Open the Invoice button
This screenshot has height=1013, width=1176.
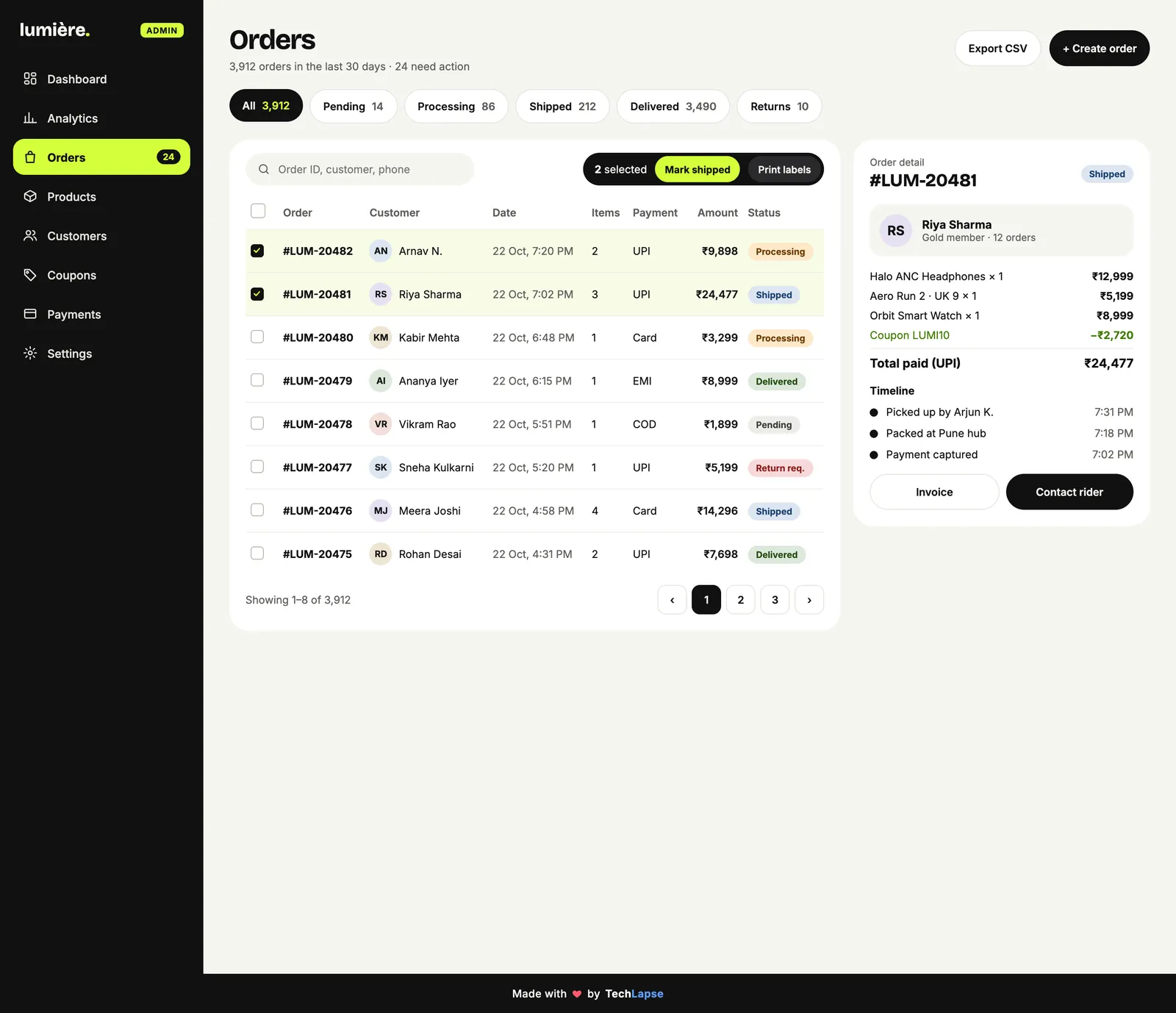coord(934,492)
